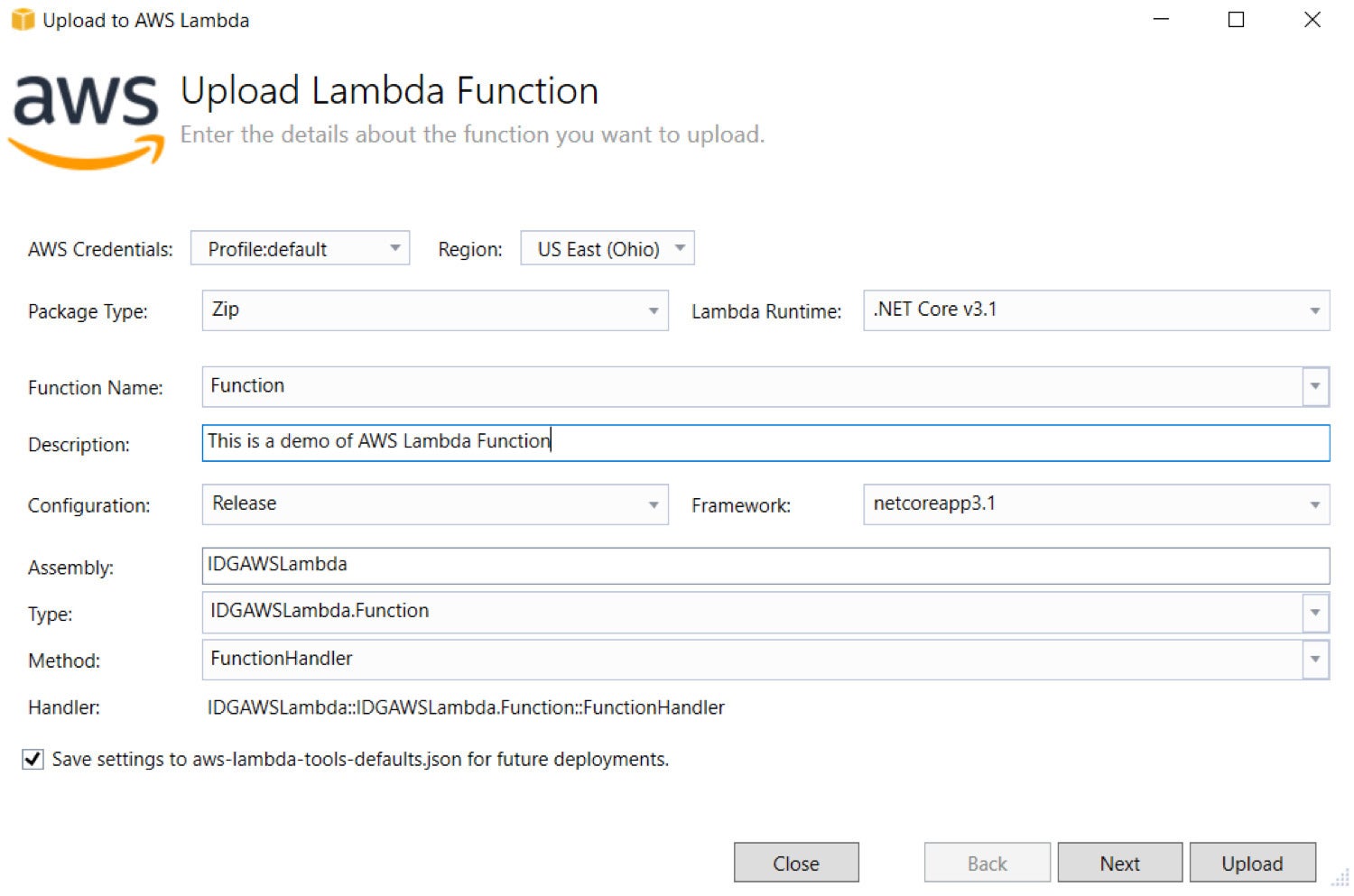The height and width of the screenshot is (896, 1354).
Task: Open the Lambda Runtime .NET Core v3.1 dropdown
Action: (x=1097, y=310)
